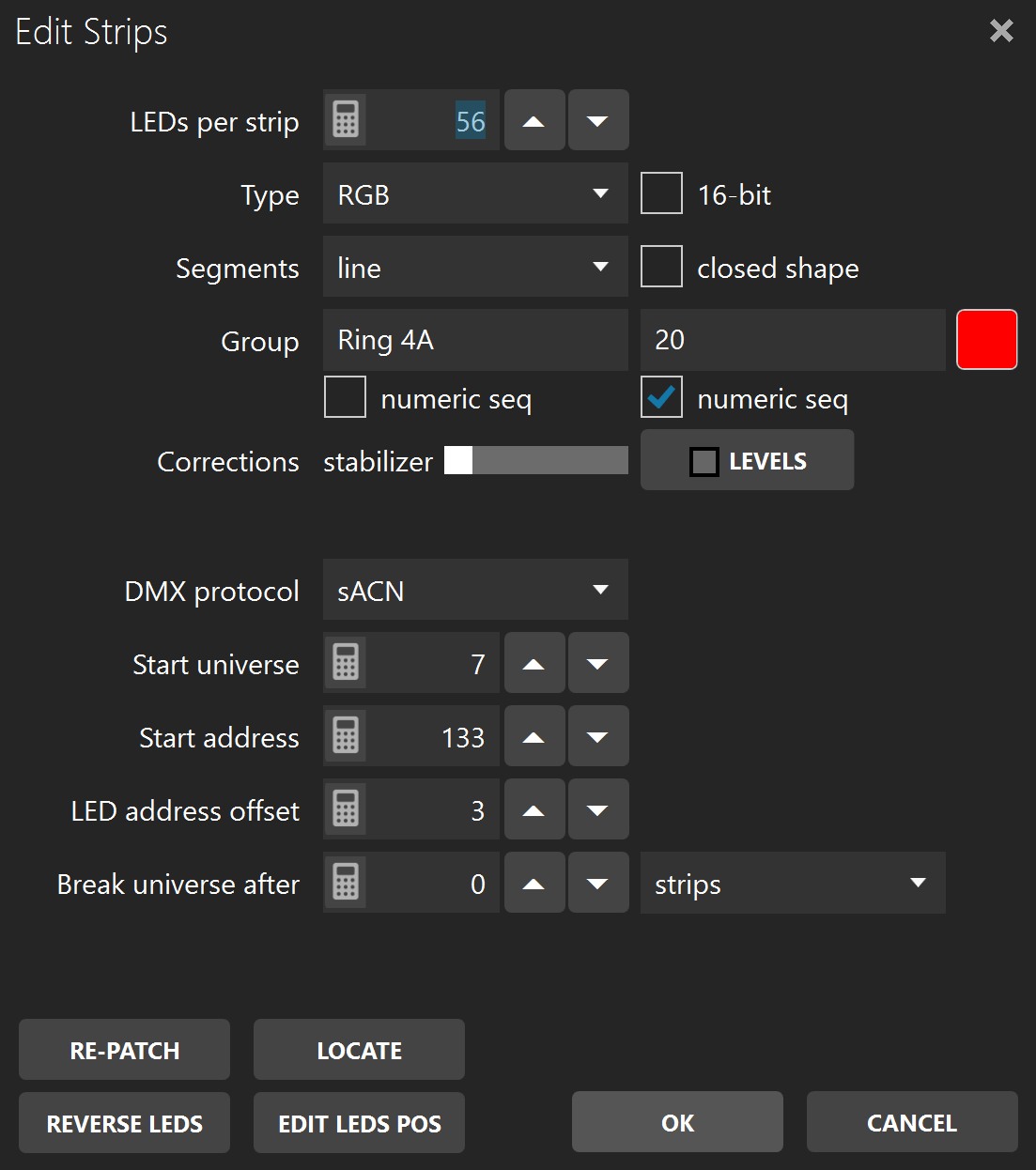This screenshot has width=1036, height=1170.
Task: Open the Segments dropdown showing line
Action: coord(475,267)
